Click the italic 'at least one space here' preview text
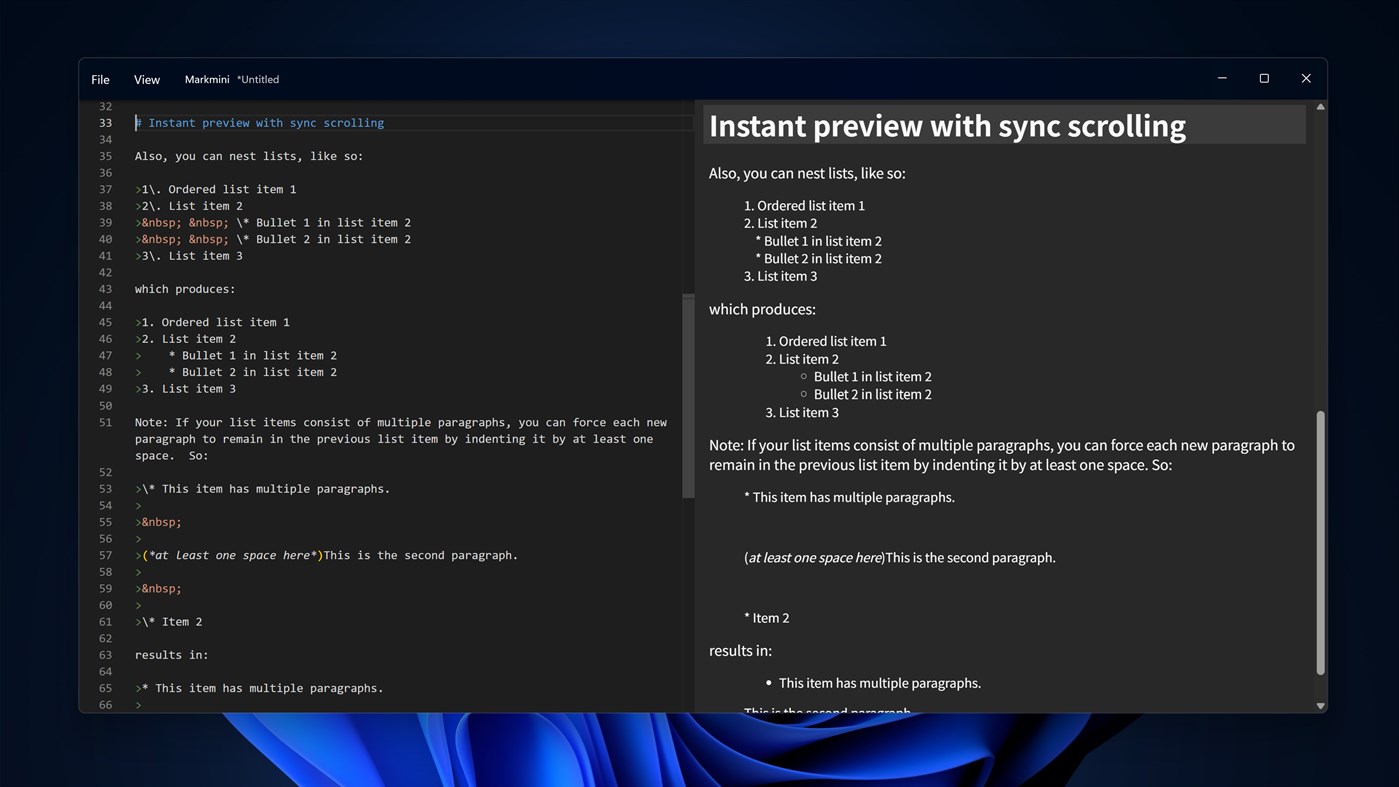The width and height of the screenshot is (1399, 787). coord(814,557)
